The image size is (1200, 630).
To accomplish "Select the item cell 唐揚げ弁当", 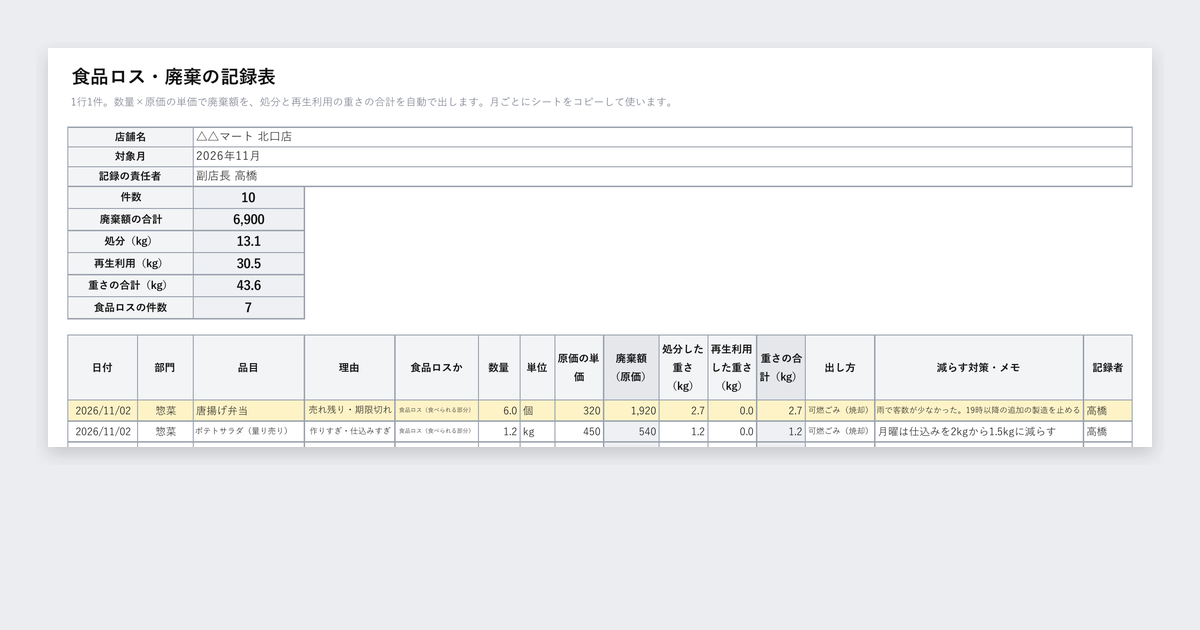I will point(248,411).
